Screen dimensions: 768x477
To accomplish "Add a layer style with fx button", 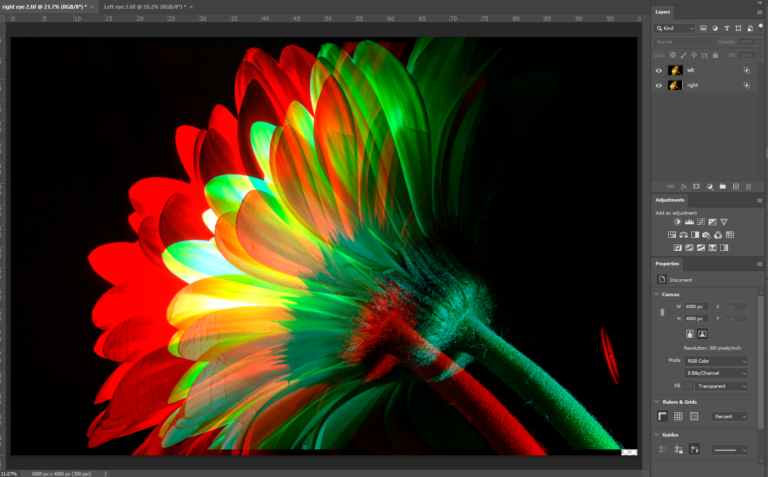I will [x=684, y=187].
